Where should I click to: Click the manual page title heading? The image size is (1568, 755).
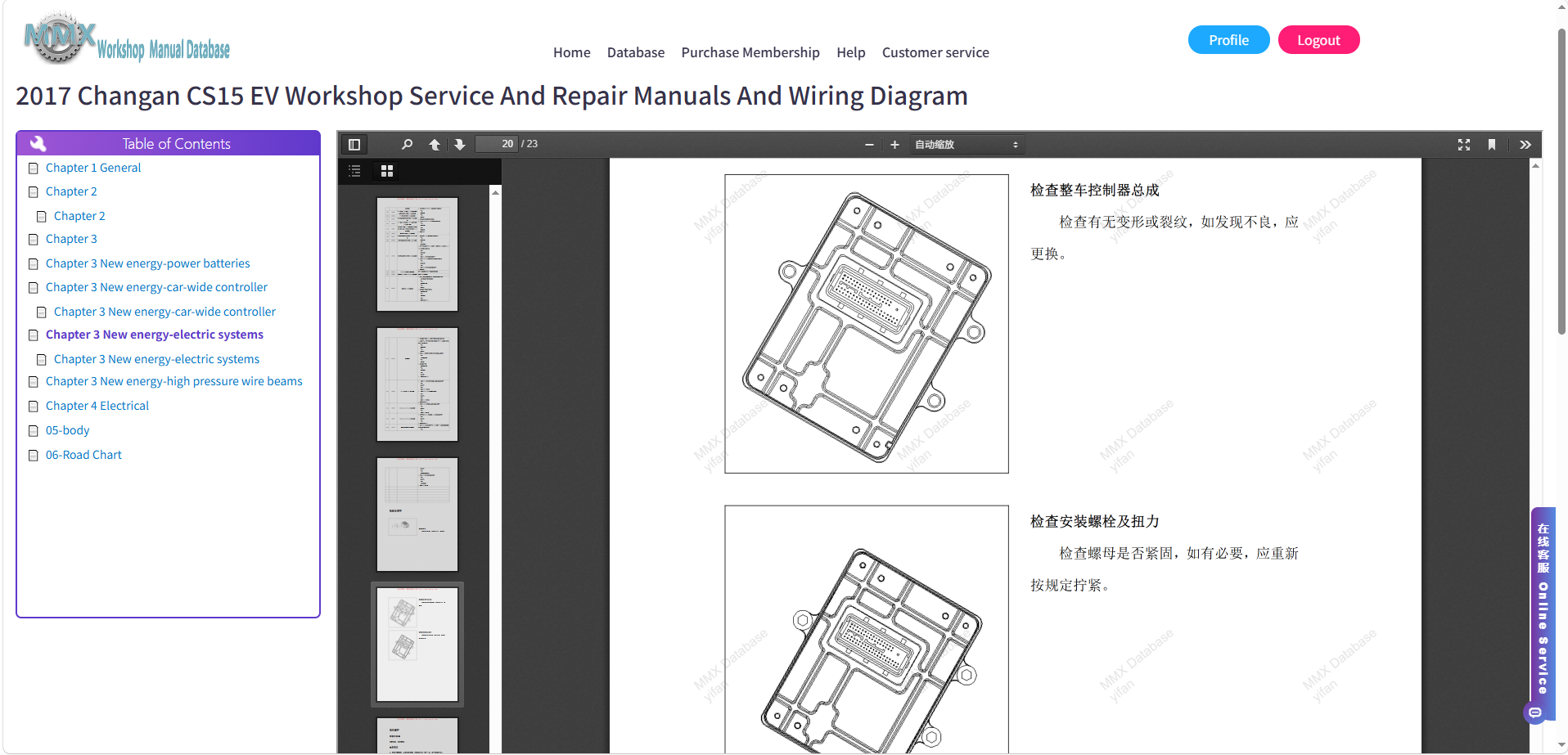pyautogui.click(x=492, y=96)
